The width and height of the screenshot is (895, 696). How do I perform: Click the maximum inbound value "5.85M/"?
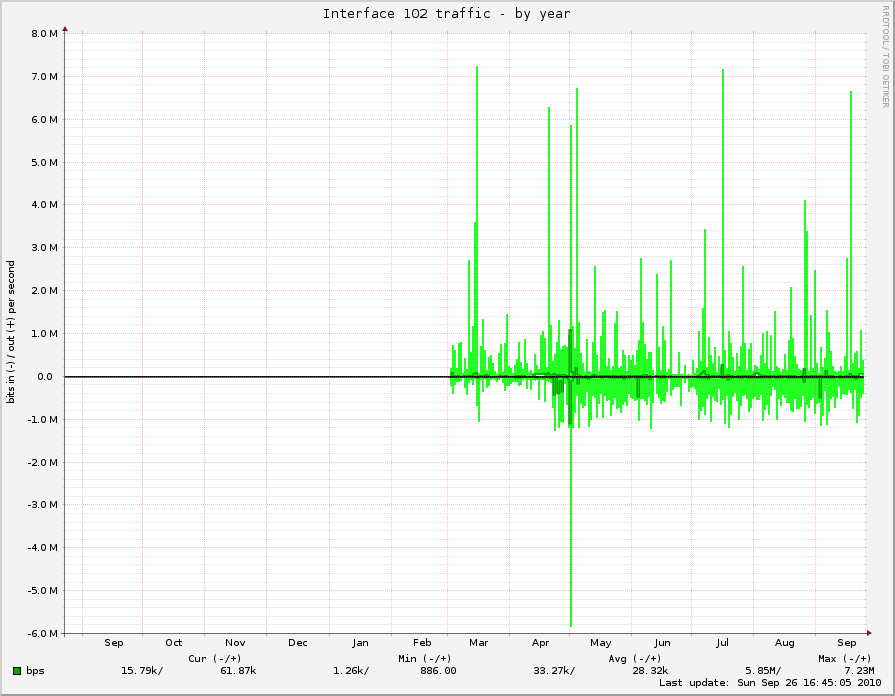point(763,671)
